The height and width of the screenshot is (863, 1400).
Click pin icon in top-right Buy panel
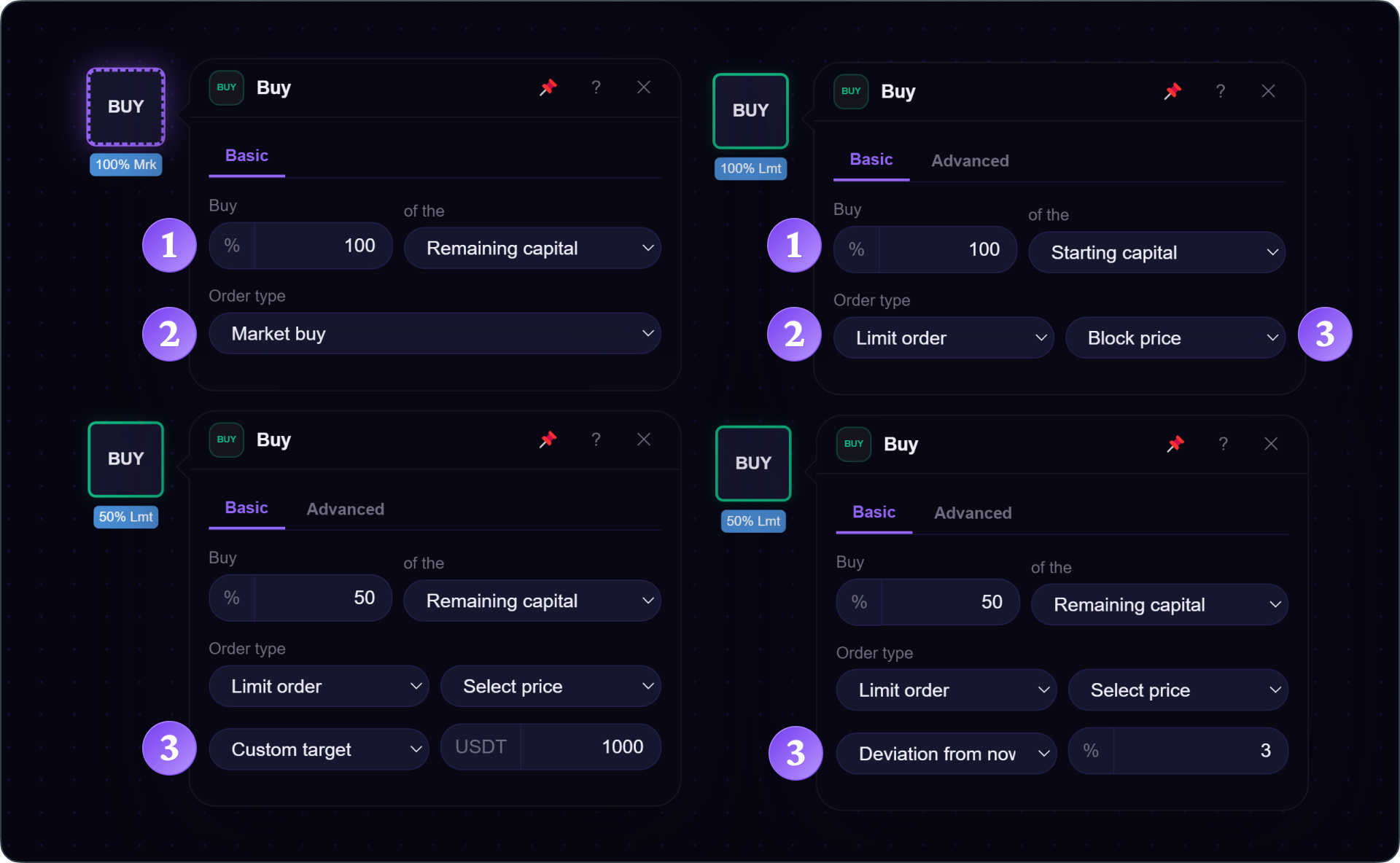click(x=1172, y=91)
